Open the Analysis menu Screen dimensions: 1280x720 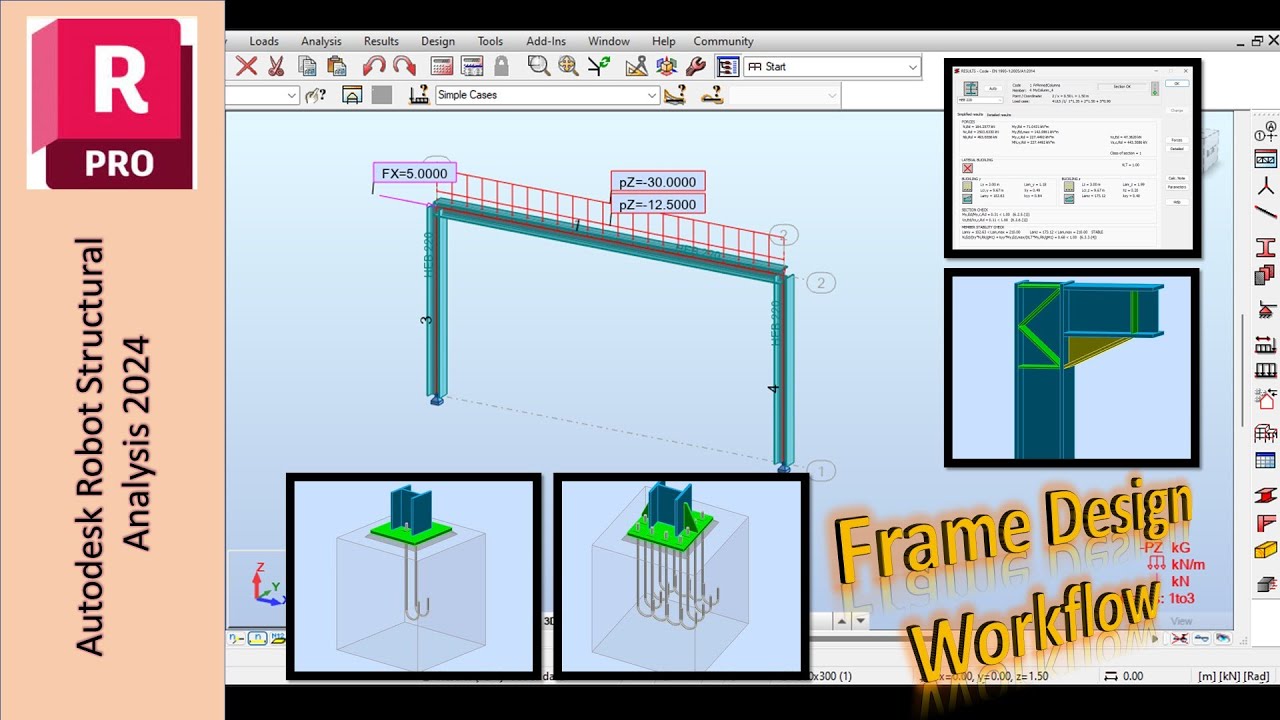[x=321, y=41]
